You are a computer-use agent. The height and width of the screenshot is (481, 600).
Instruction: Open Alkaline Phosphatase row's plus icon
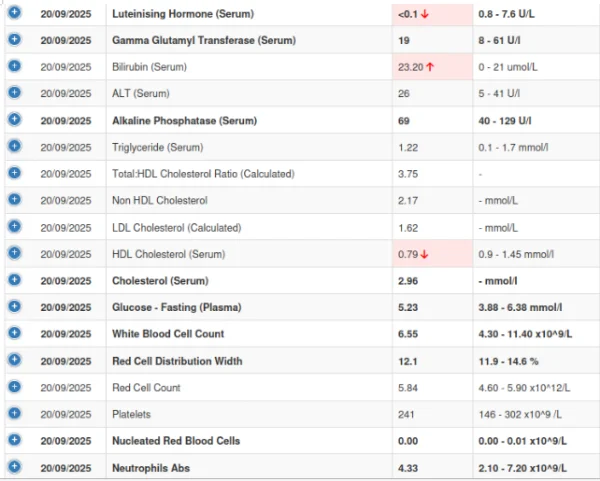tap(14, 119)
